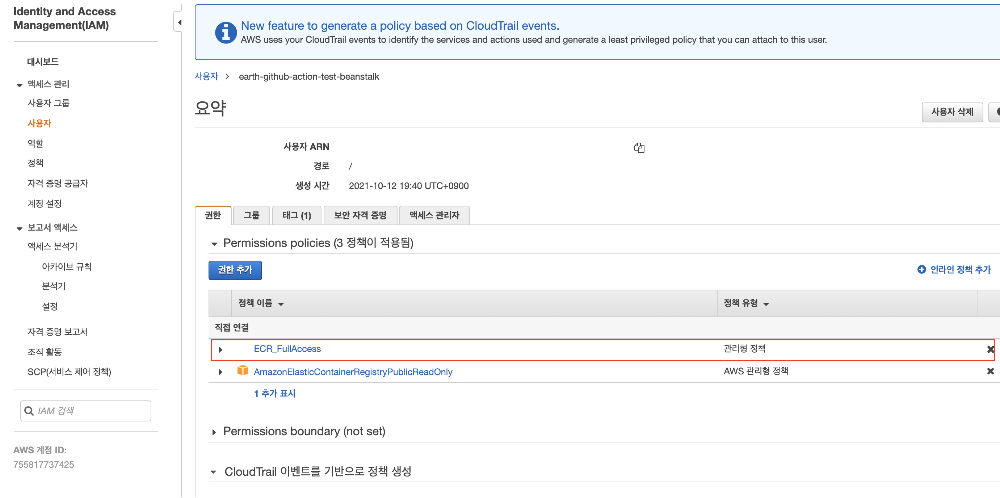This screenshot has width=1000, height=498.
Task: Open 역할 in sidebar
Action: click(x=35, y=143)
